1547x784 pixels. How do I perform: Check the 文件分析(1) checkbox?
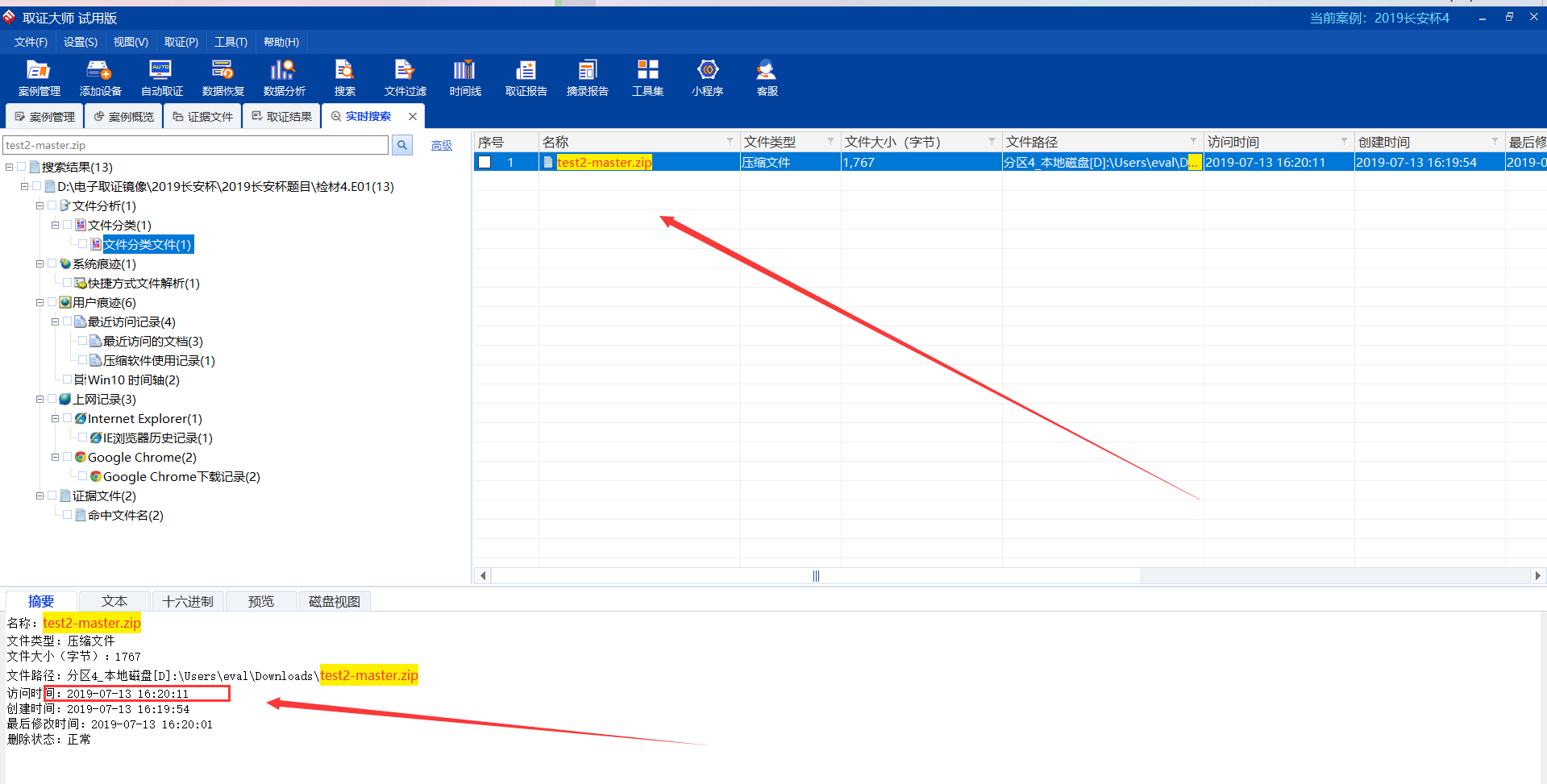click(x=52, y=205)
